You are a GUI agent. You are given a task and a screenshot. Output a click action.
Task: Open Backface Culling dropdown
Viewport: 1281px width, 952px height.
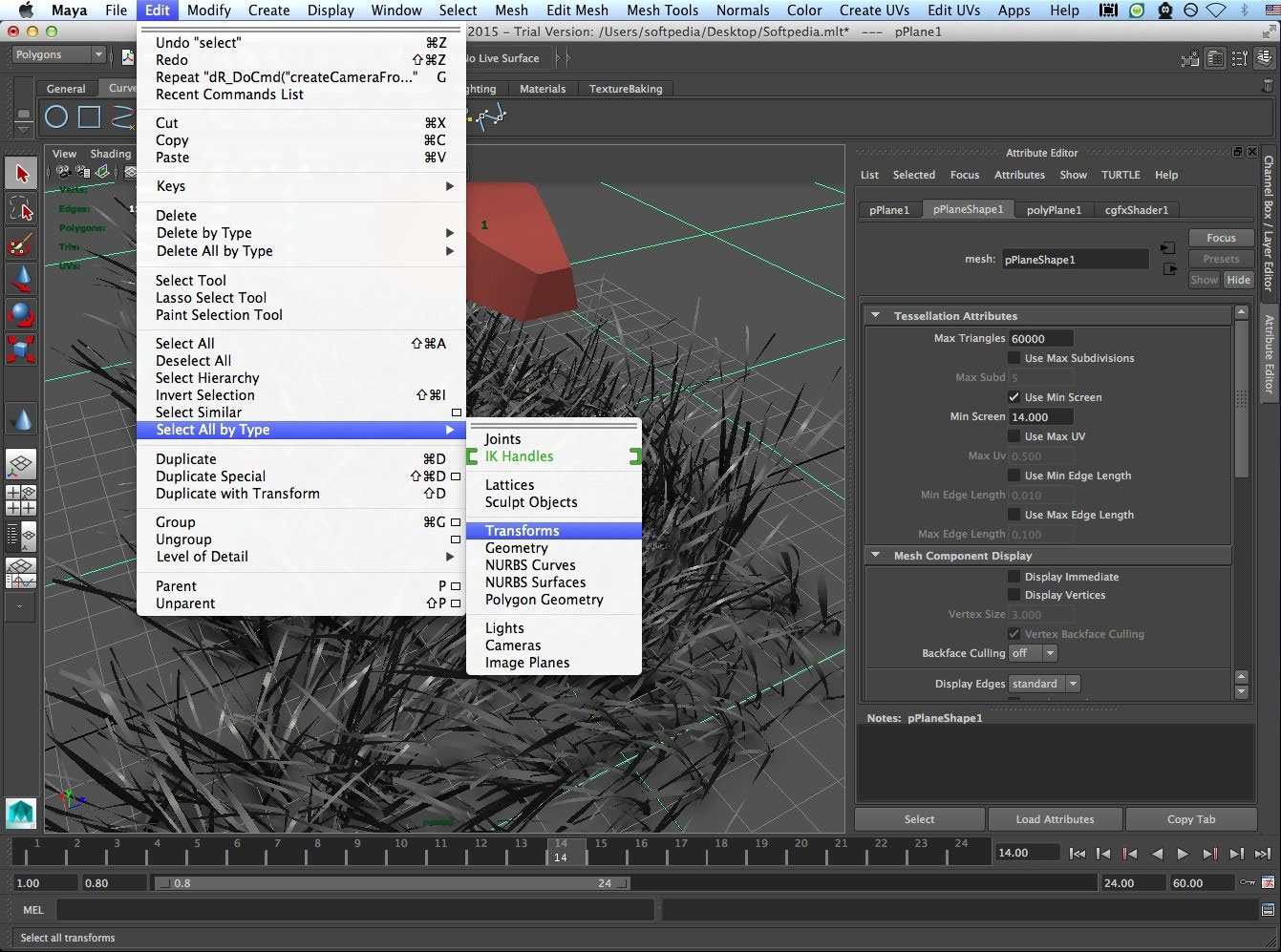click(1034, 653)
